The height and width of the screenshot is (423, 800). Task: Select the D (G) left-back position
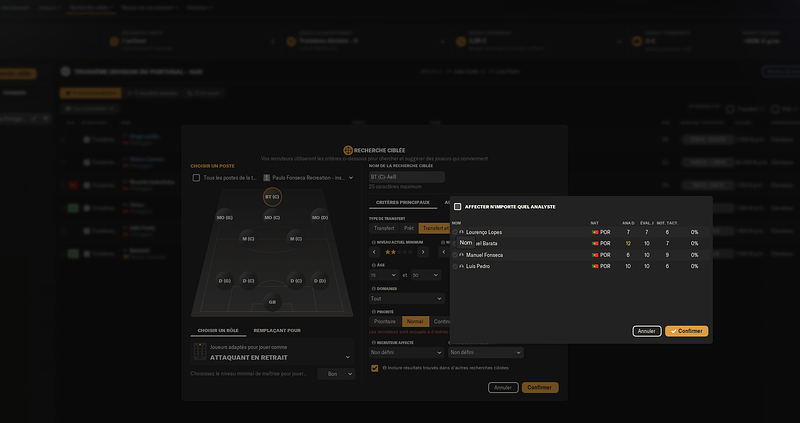225,281
